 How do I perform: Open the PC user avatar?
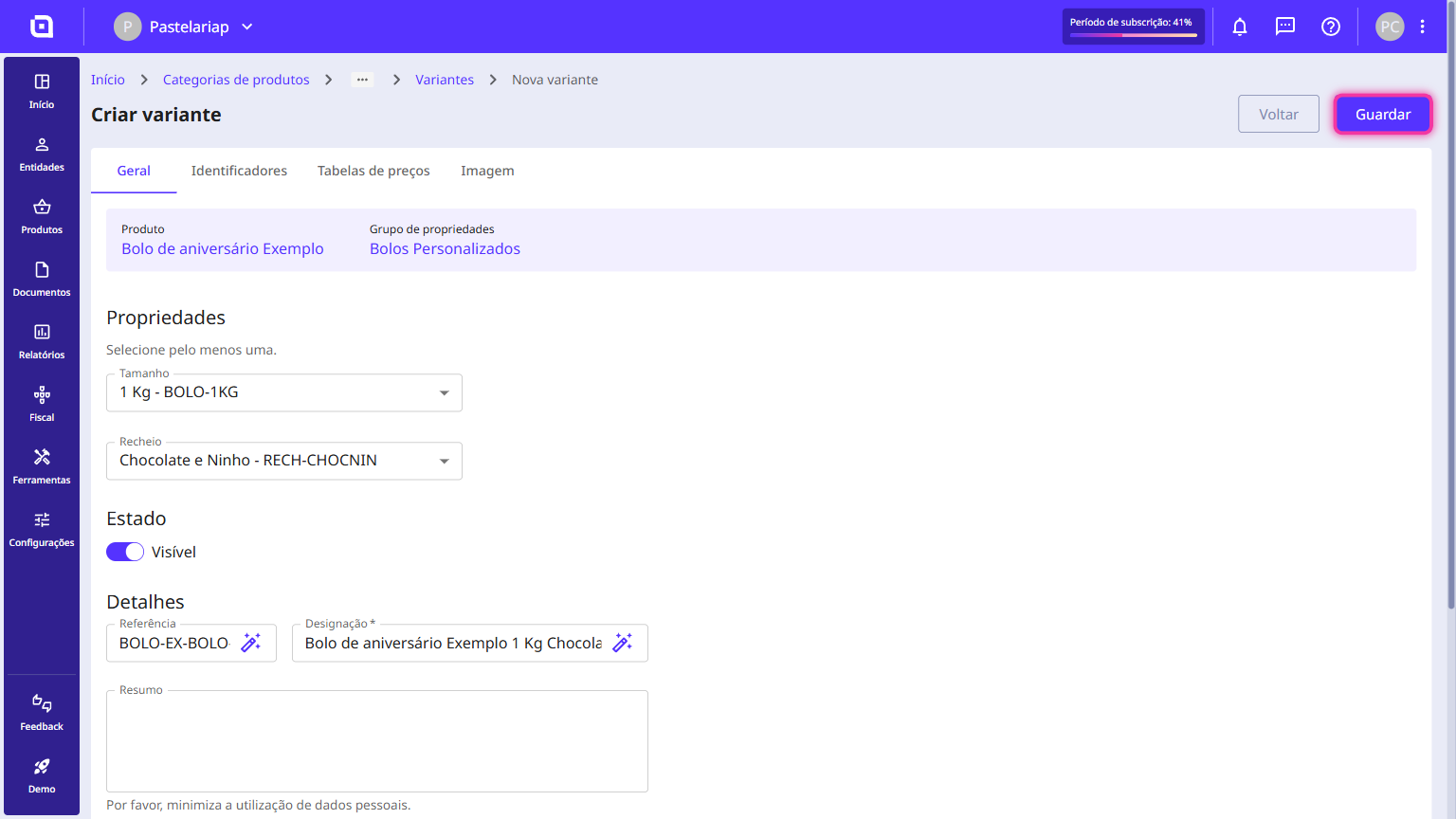pos(1390,27)
